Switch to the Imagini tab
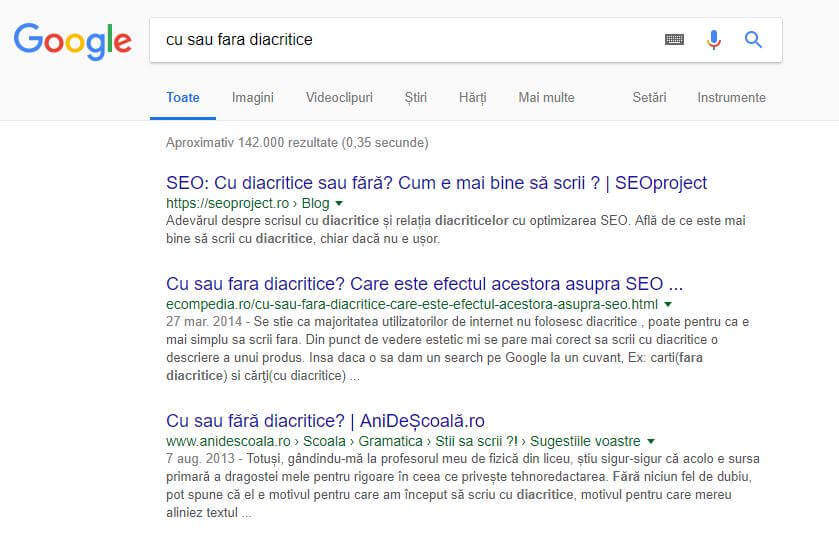This screenshot has height=542, width=839. pos(253,97)
